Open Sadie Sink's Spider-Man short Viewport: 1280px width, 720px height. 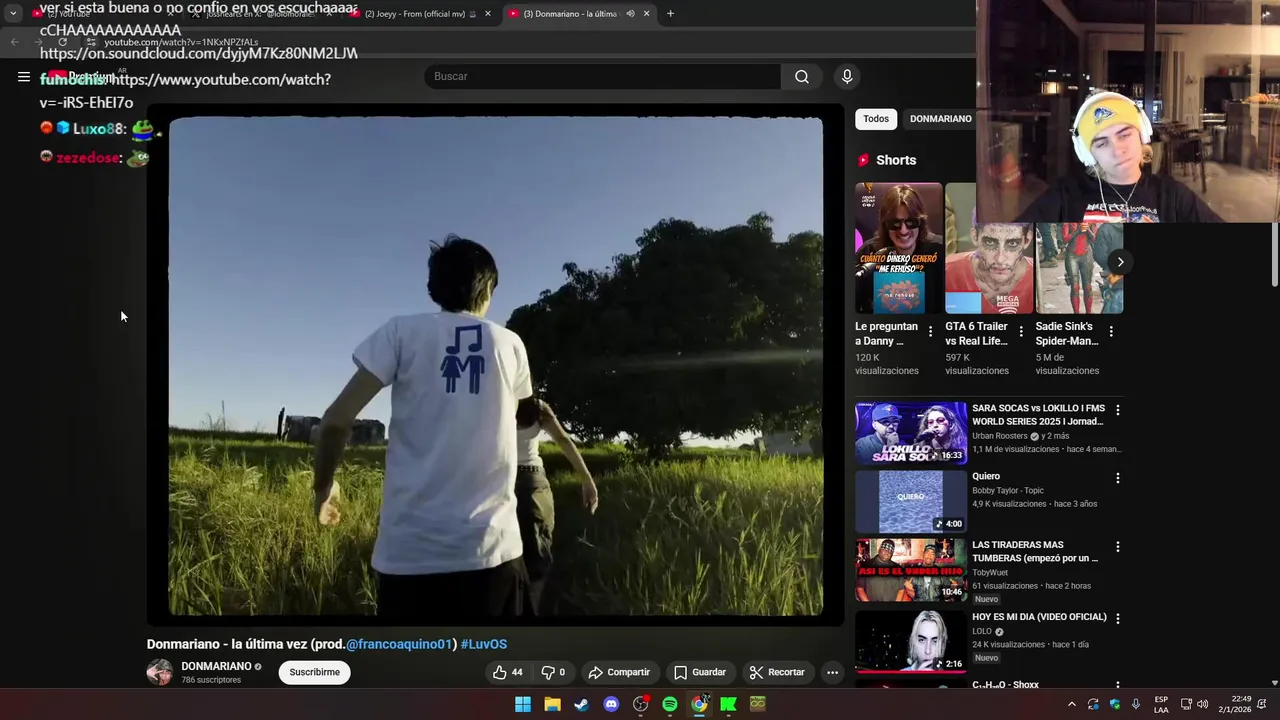tap(1079, 268)
